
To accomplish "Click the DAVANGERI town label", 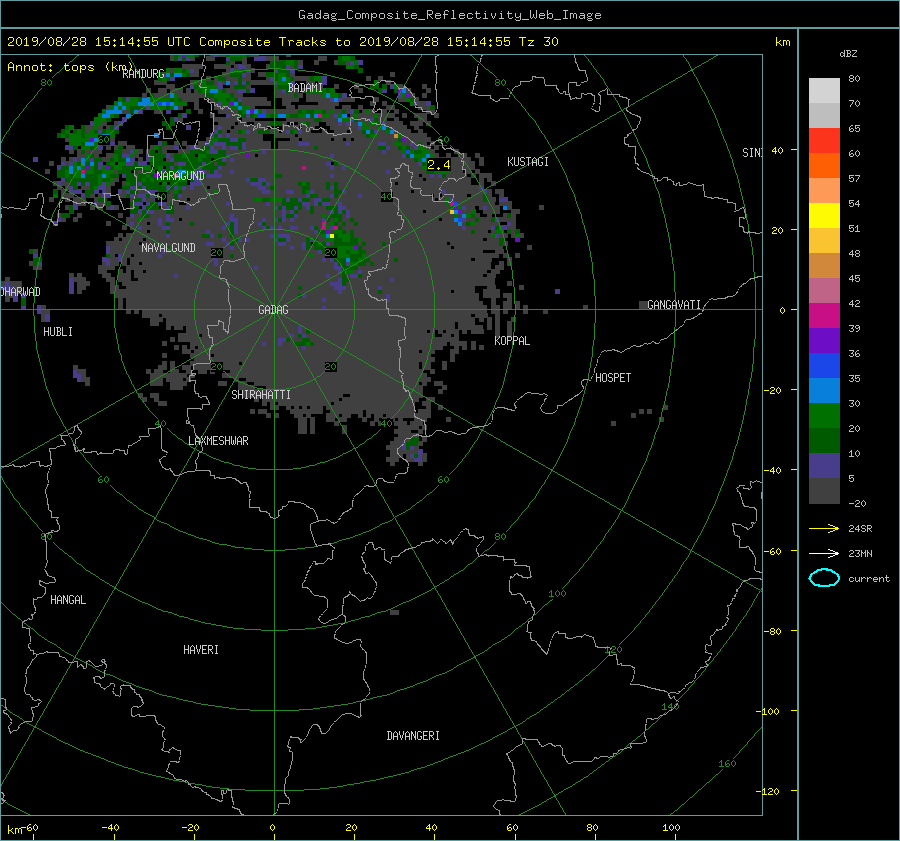I will [413, 736].
